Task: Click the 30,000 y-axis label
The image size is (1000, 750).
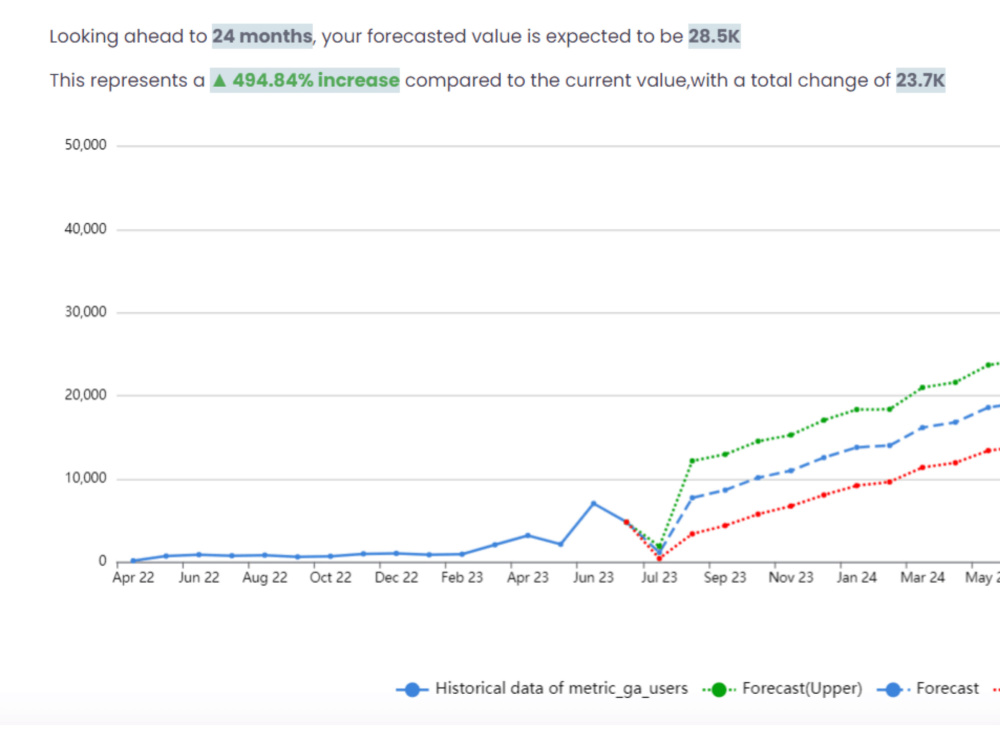Action: (x=85, y=312)
